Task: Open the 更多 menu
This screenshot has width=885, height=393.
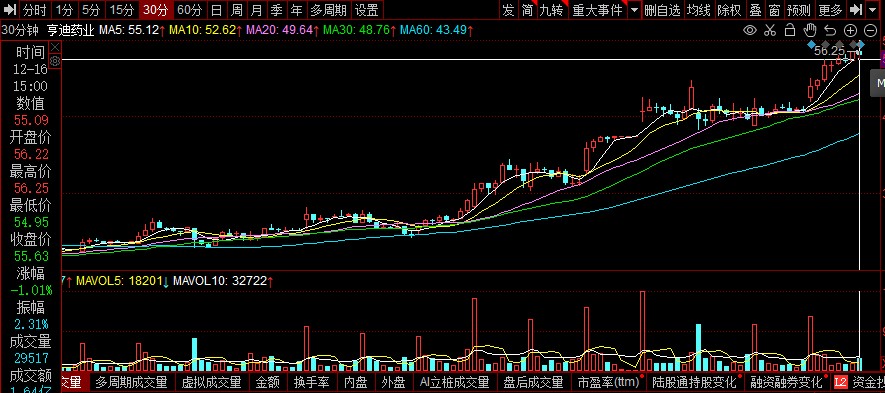Action: click(x=830, y=10)
